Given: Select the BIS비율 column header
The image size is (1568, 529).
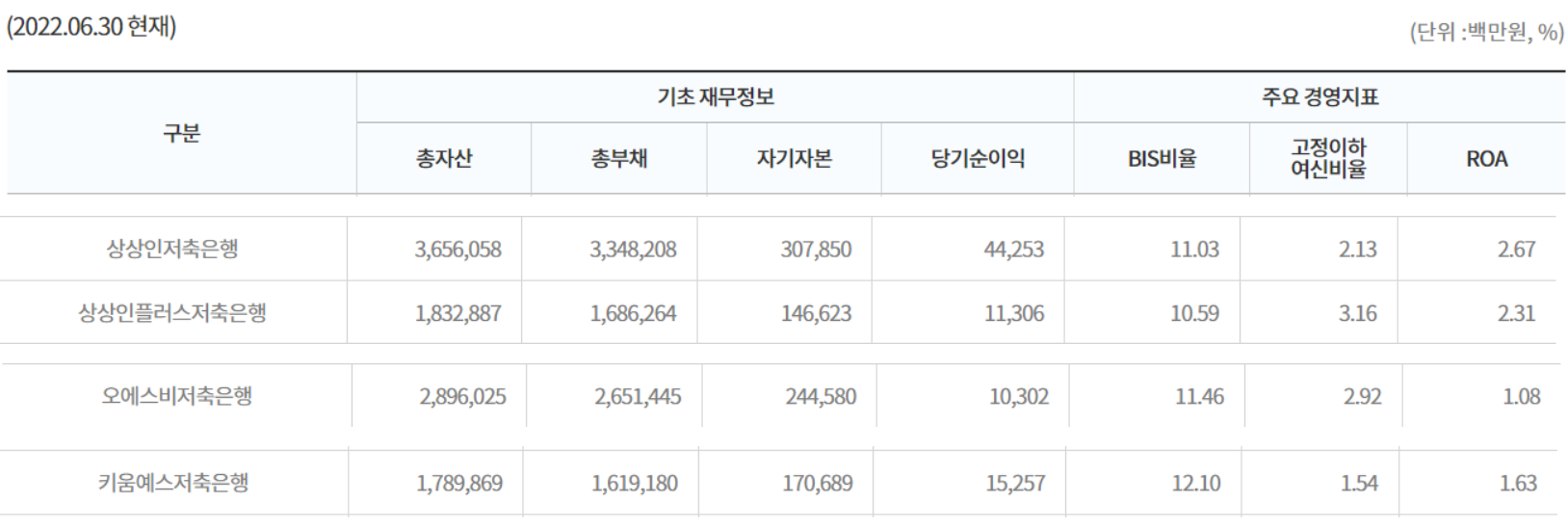Looking at the screenshot, I should pyautogui.click(x=1162, y=159).
